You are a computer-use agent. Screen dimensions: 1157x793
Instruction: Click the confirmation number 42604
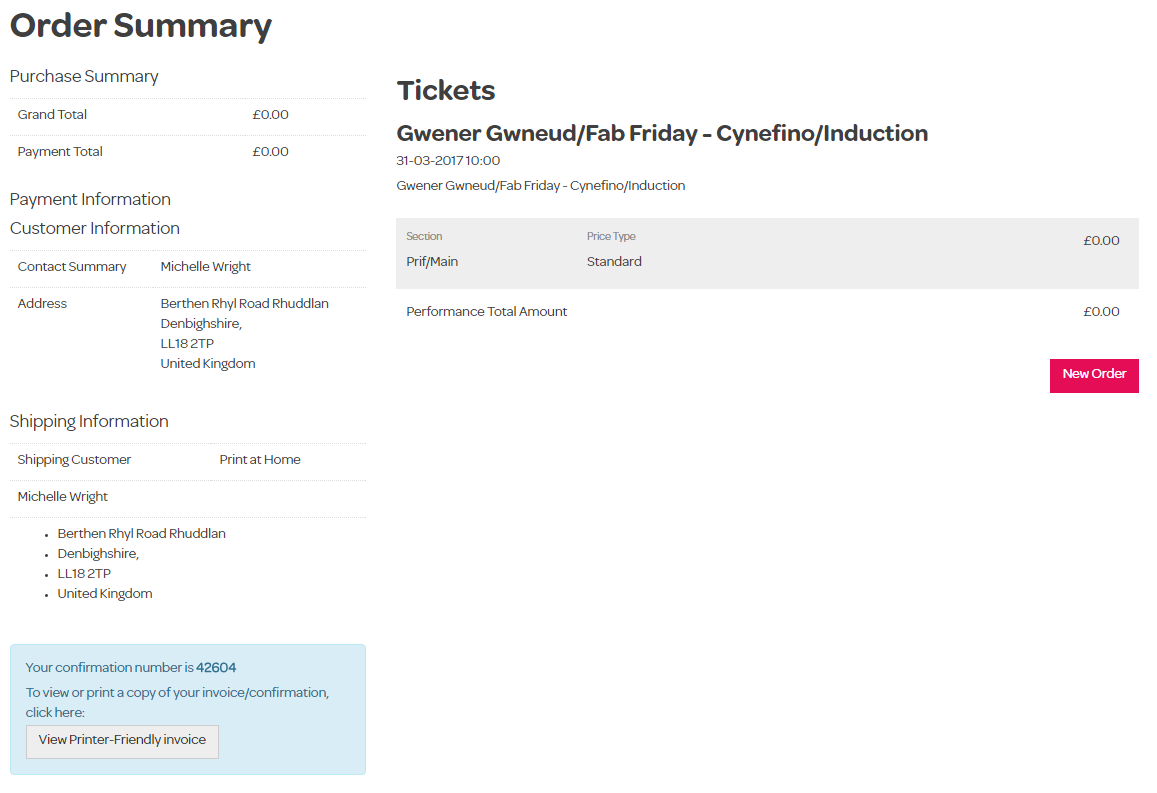(216, 668)
